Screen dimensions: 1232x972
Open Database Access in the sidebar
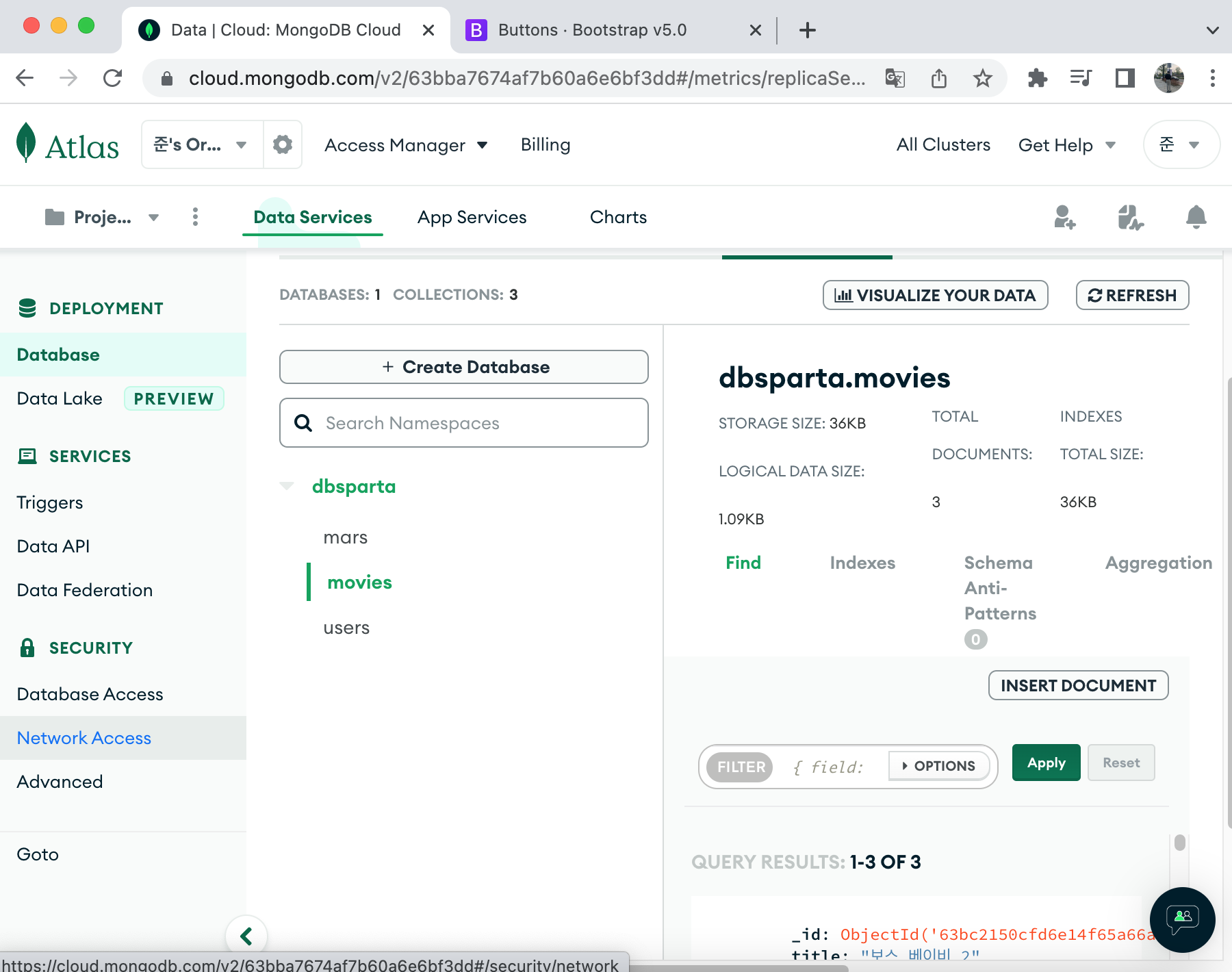[90, 694]
